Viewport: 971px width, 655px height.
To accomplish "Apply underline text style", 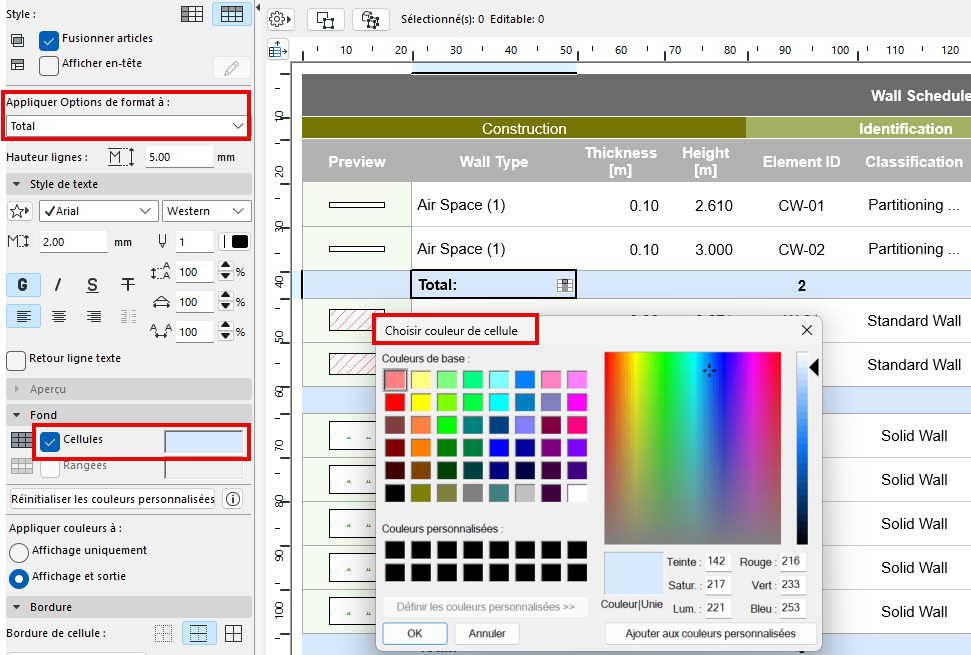I will [92, 285].
